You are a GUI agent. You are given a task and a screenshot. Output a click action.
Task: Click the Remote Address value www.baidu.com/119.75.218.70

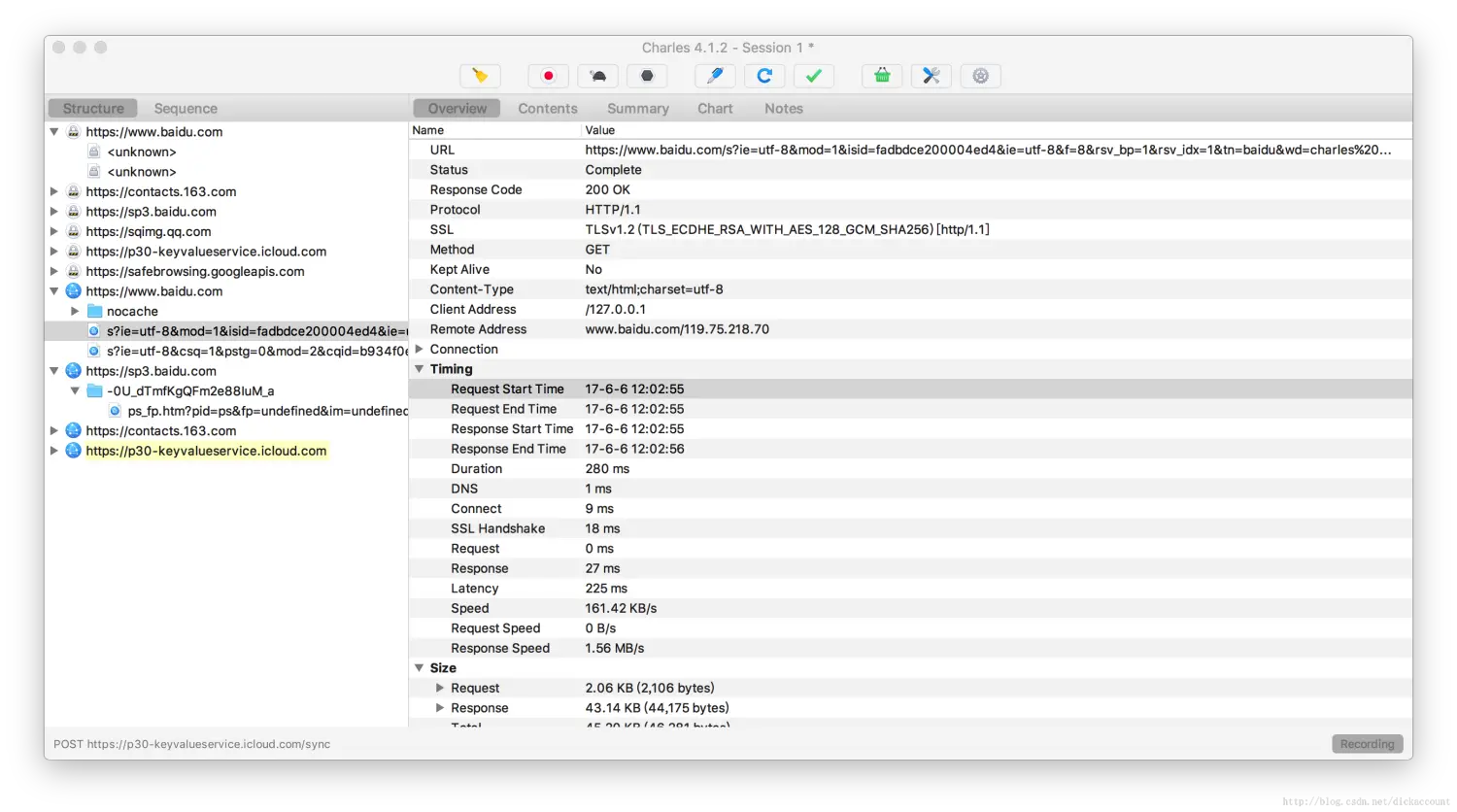pos(677,329)
